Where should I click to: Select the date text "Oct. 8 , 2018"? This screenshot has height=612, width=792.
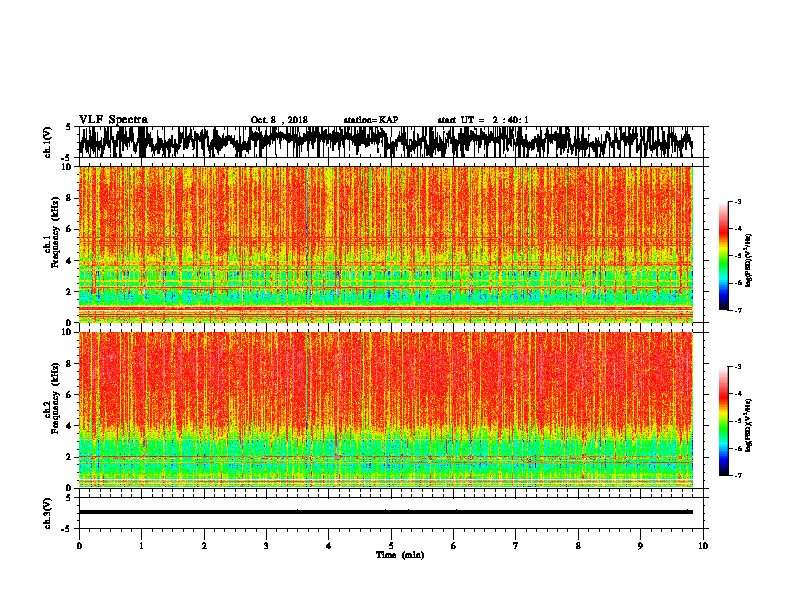(x=279, y=120)
